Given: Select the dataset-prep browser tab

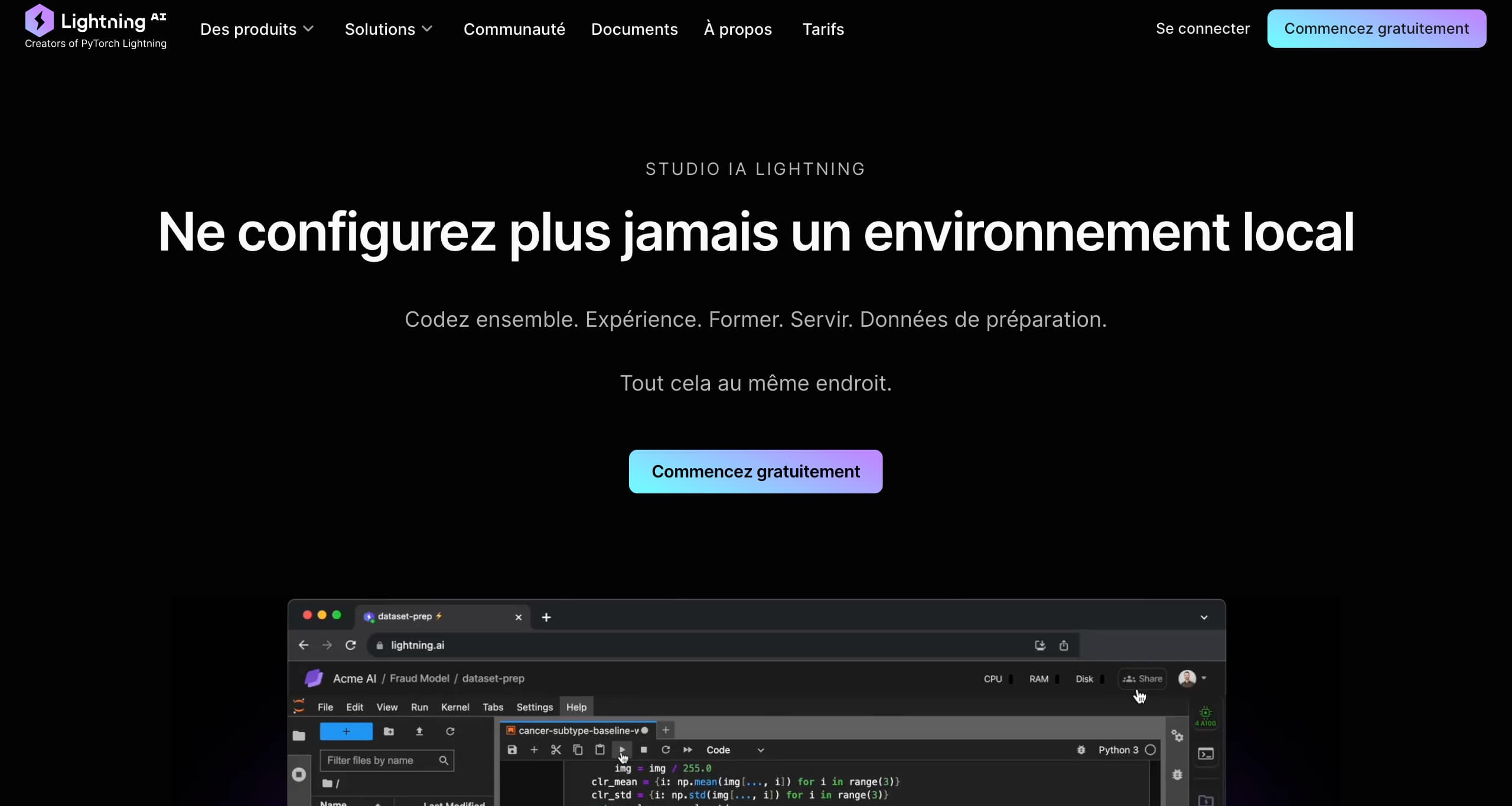Looking at the screenshot, I should [x=442, y=616].
